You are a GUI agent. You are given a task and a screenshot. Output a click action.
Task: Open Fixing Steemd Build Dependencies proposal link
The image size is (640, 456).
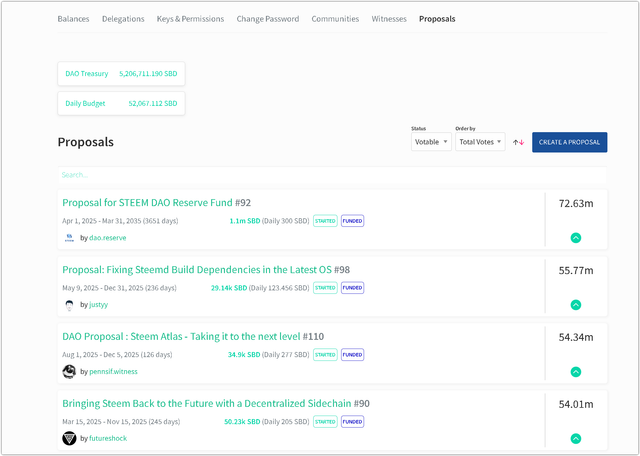click(197, 269)
